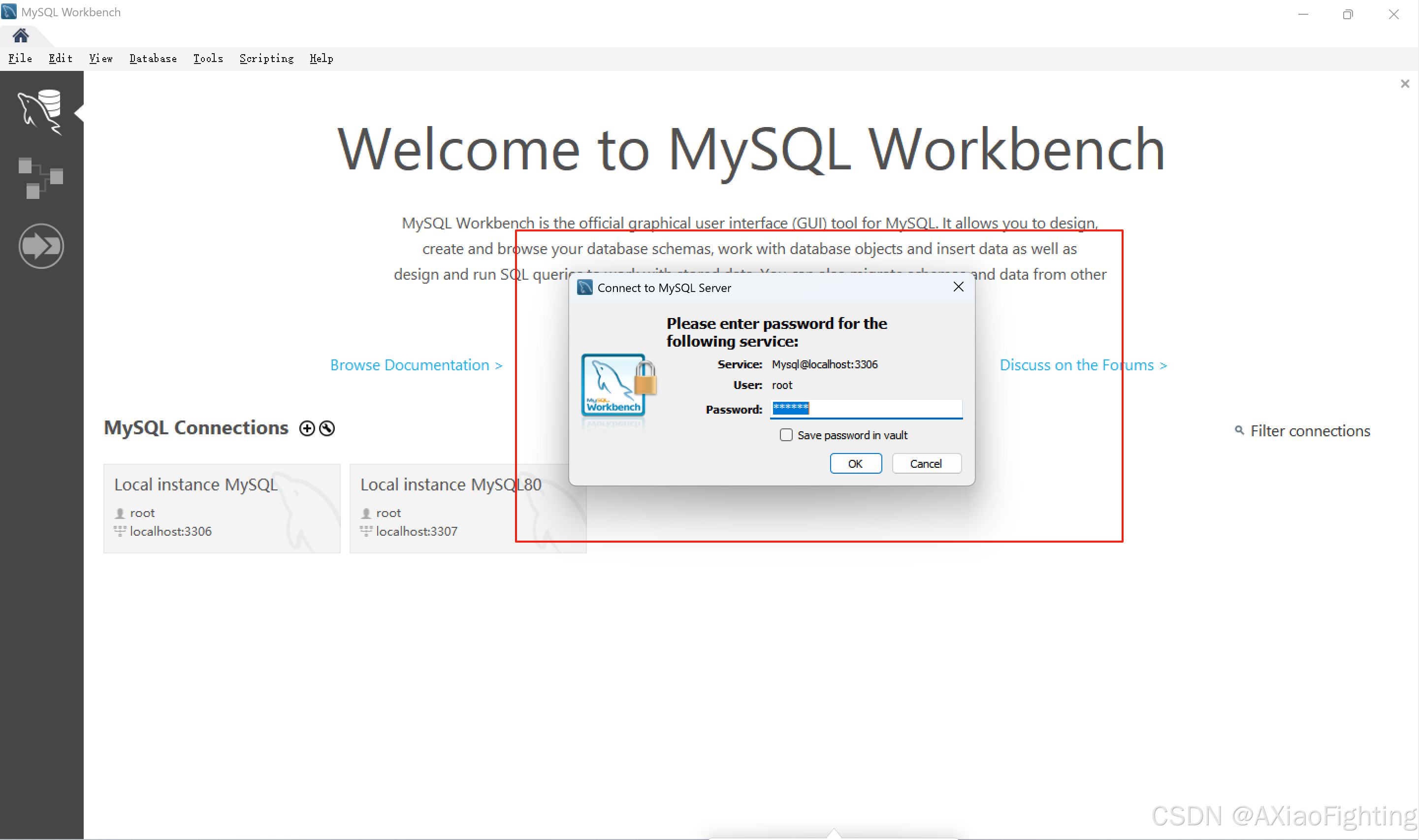The height and width of the screenshot is (840, 1419).
Task: Open the File menu
Action: pos(20,58)
